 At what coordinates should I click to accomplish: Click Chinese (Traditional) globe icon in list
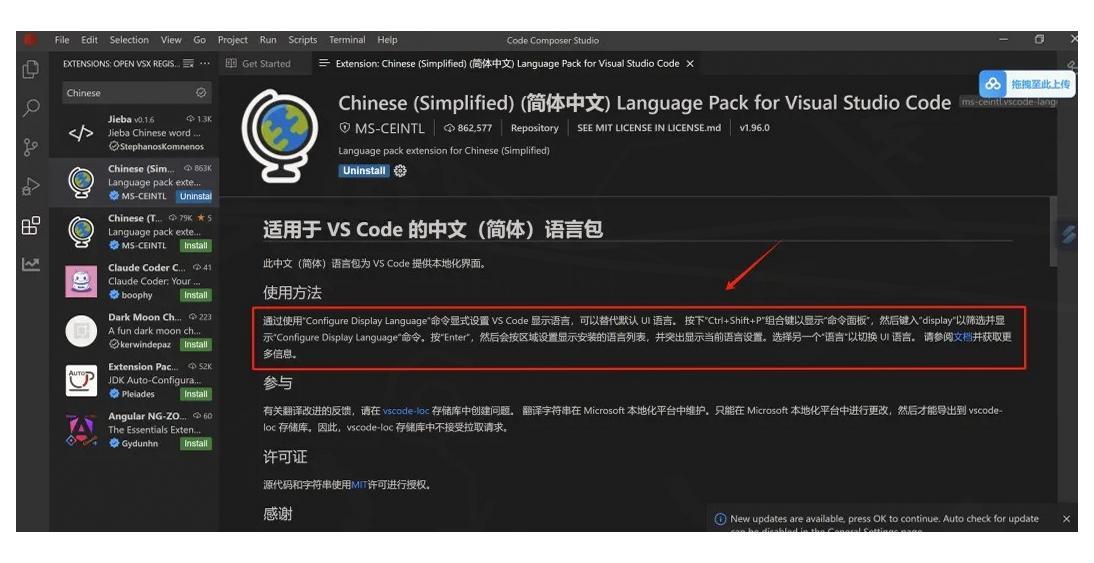81,232
